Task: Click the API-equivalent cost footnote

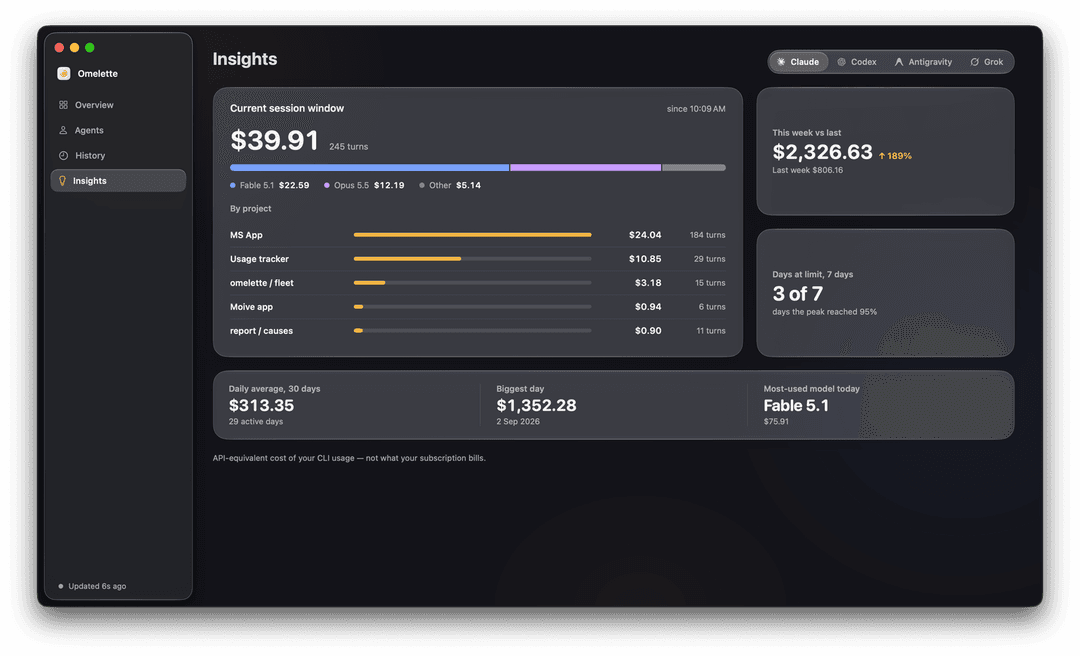Action: pyautogui.click(x=349, y=458)
